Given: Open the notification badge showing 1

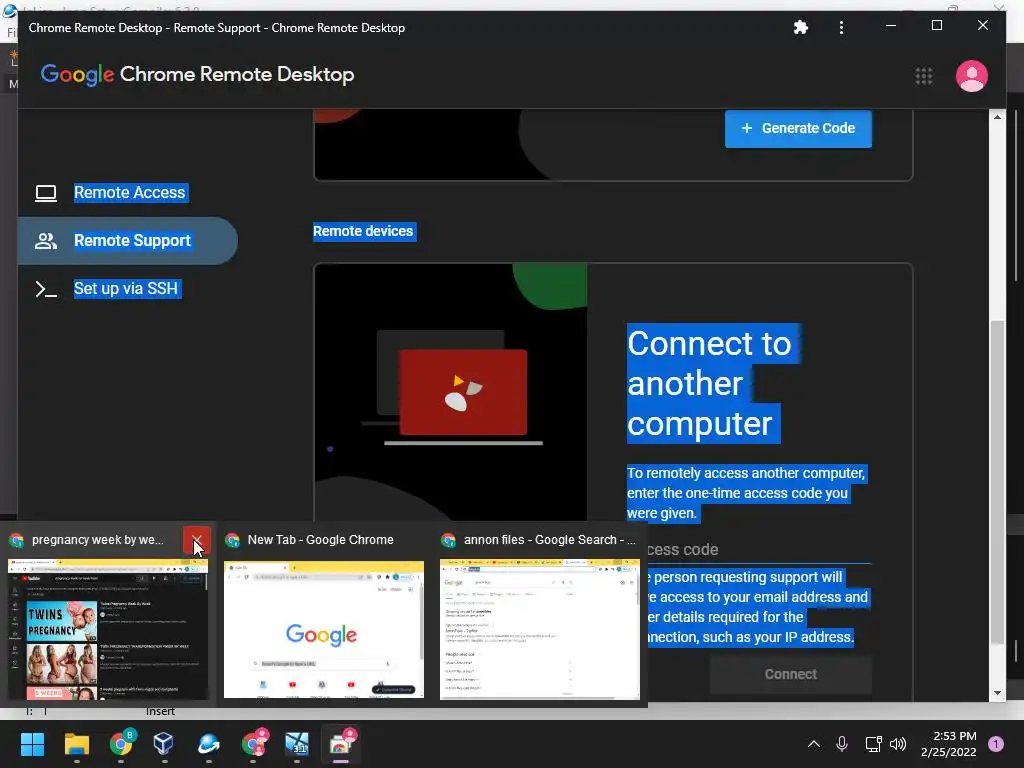Looking at the screenshot, I should pyautogui.click(x=996, y=744).
